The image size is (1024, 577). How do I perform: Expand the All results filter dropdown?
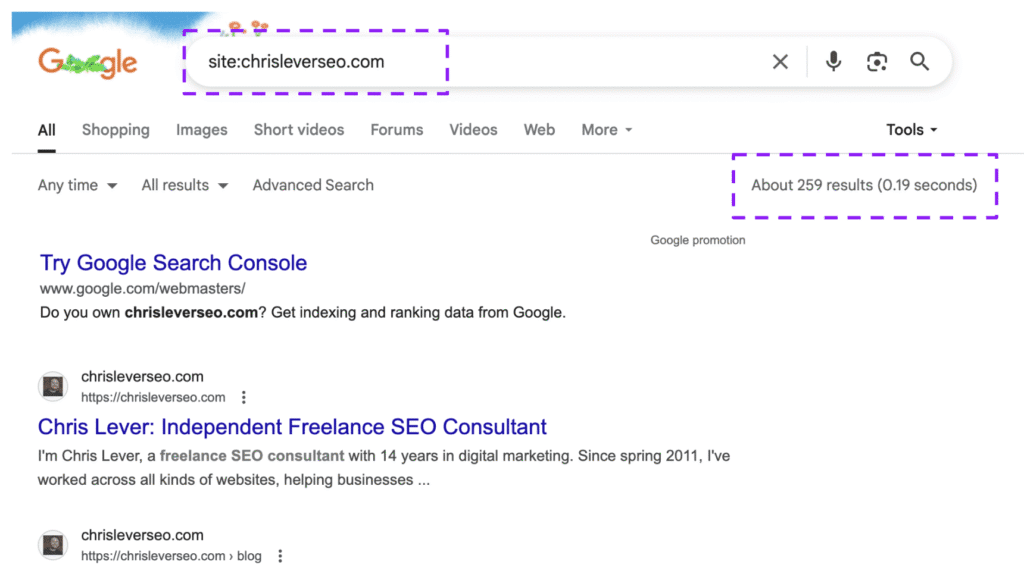point(184,185)
